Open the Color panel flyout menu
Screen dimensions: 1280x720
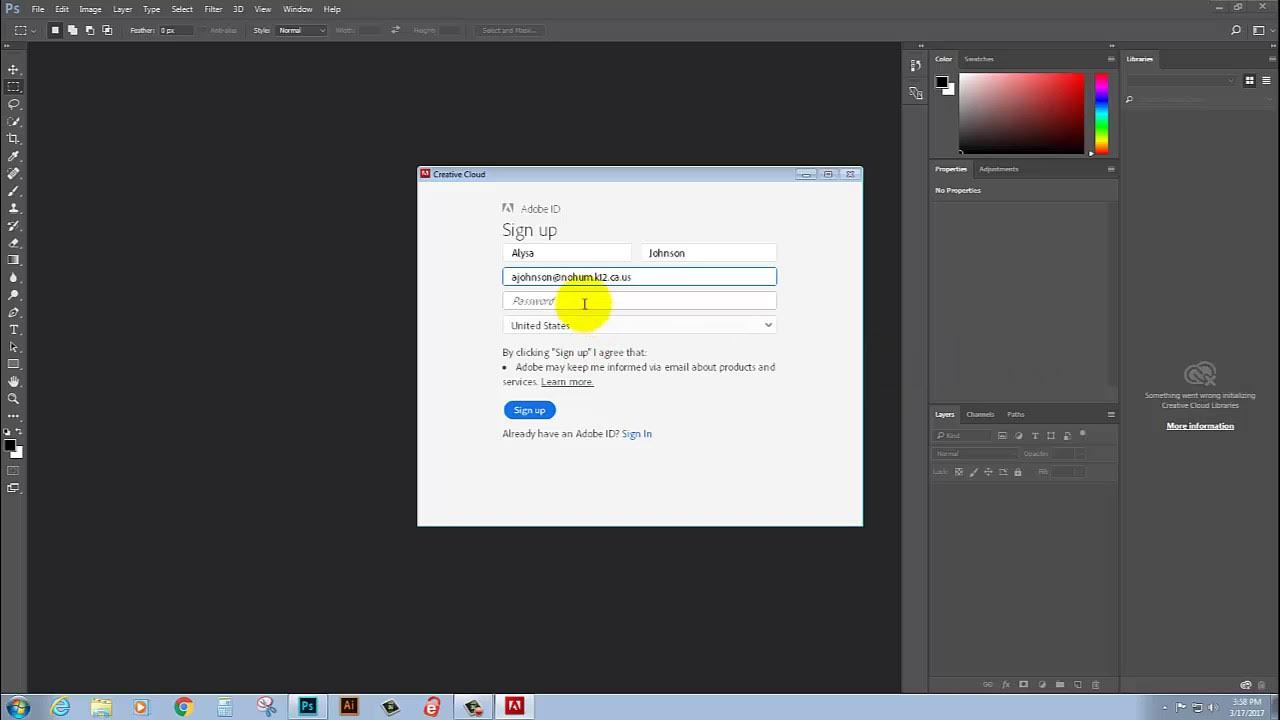point(1111,59)
